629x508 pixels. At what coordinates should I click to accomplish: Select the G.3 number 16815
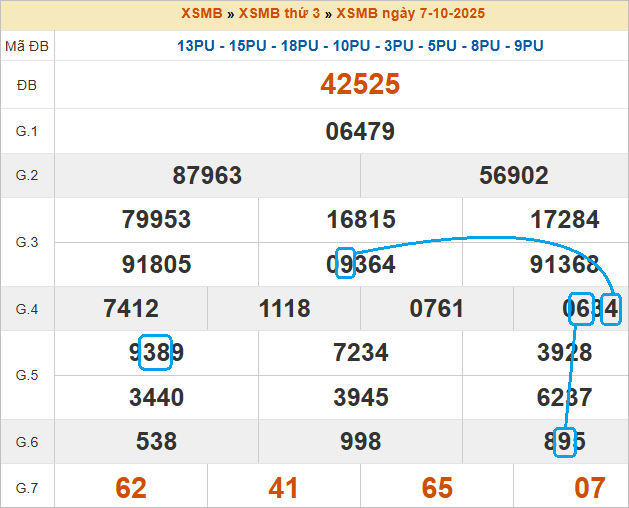point(361,220)
